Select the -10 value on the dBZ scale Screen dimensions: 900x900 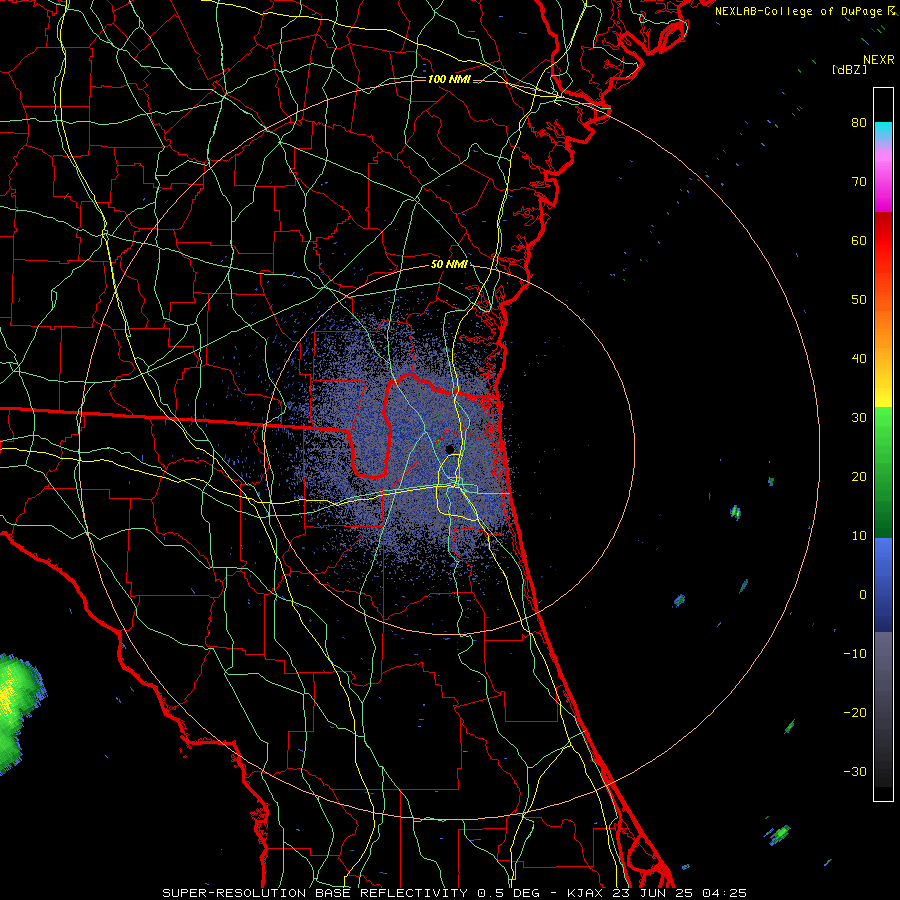point(855,654)
